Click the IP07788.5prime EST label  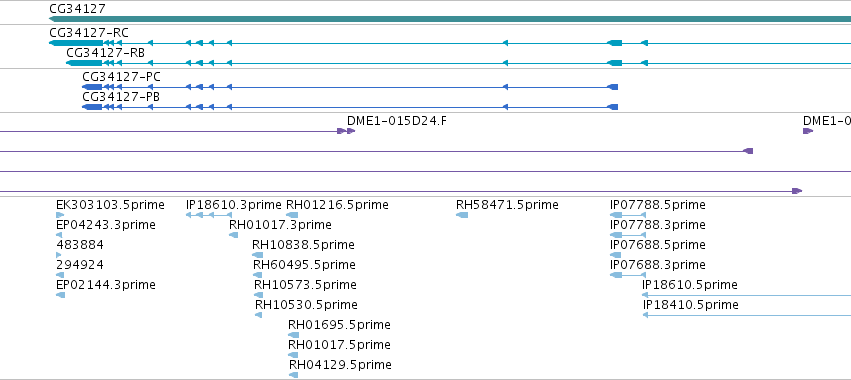click(x=658, y=205)
